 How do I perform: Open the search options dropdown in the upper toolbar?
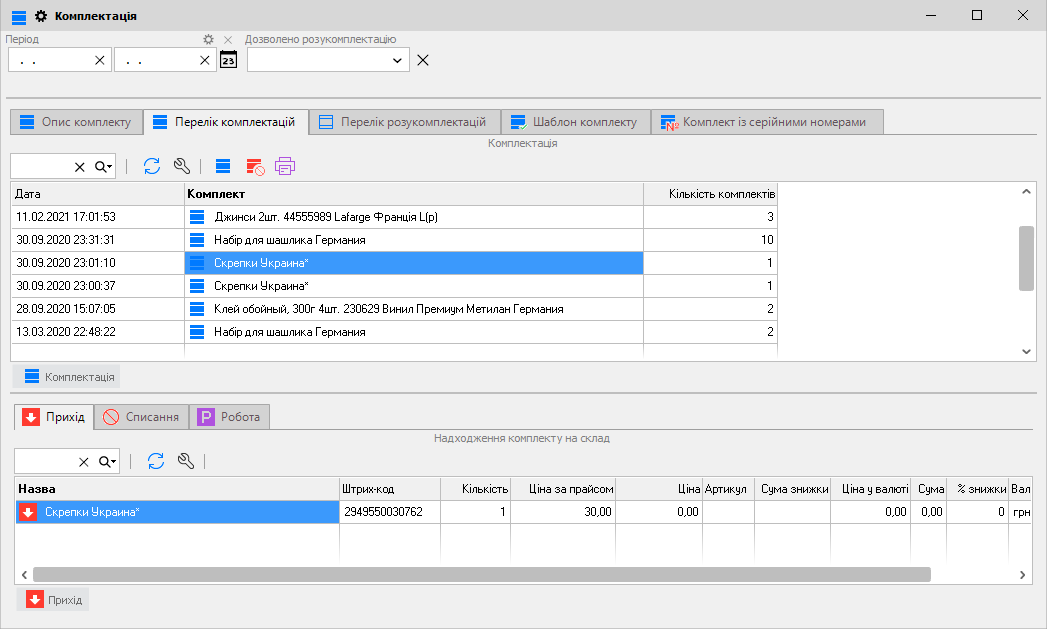pos(104,166)
